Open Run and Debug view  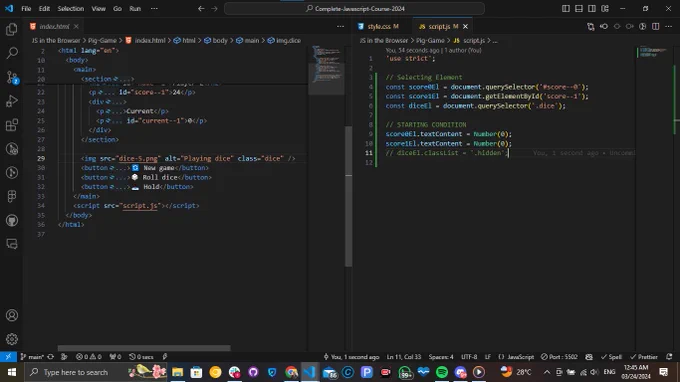12,101
